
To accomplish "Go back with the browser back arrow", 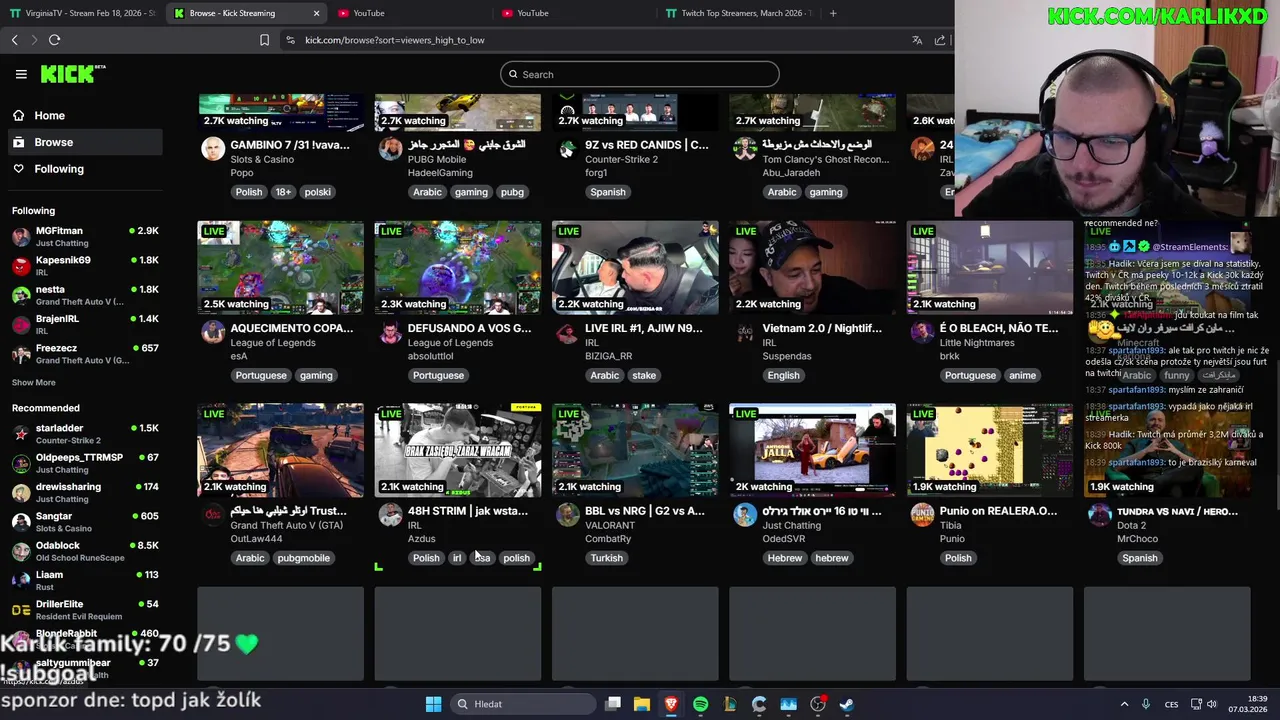I will 14,40.
